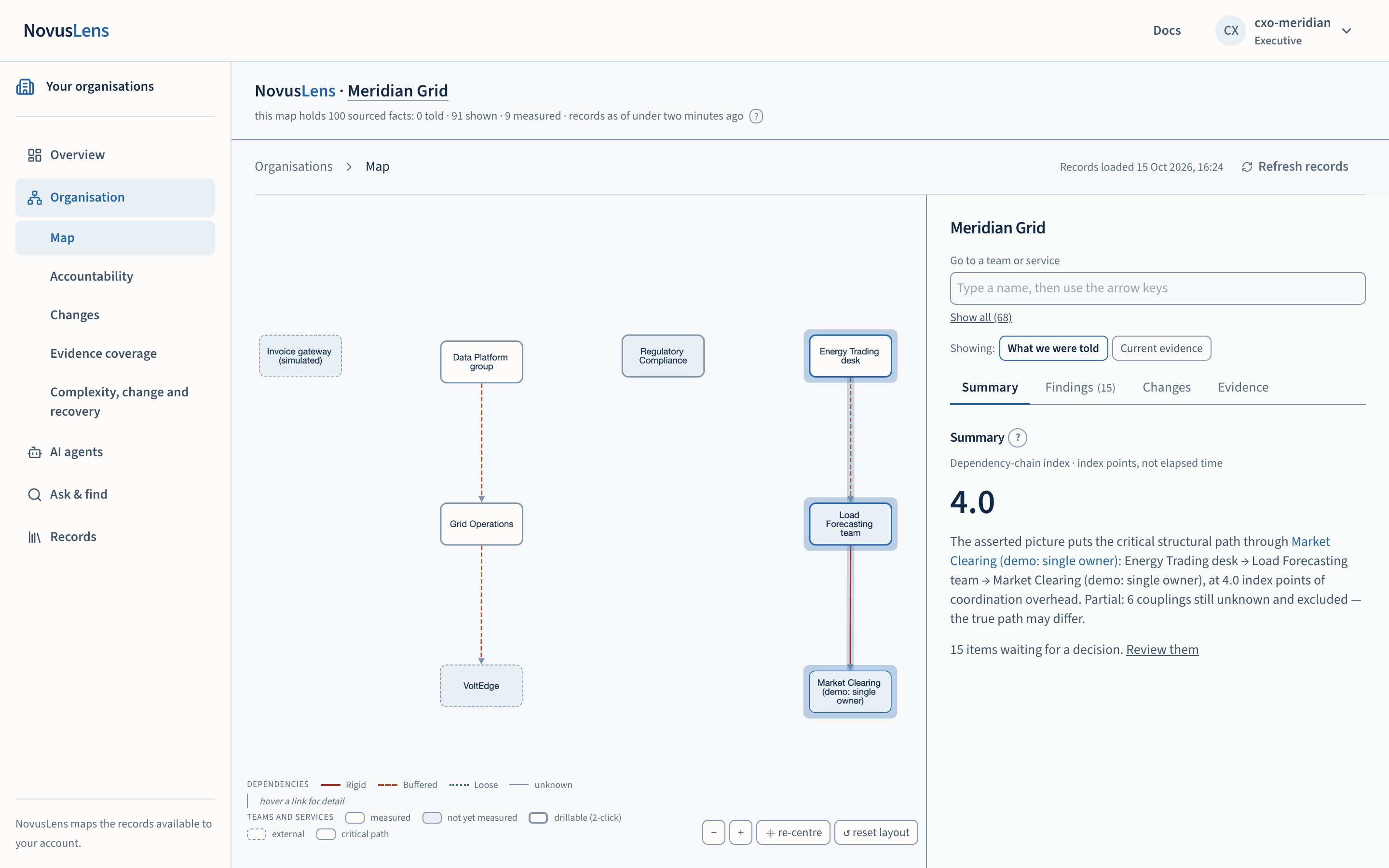
Task: Click the Map breadcrumb text
Action: [377, 166]
